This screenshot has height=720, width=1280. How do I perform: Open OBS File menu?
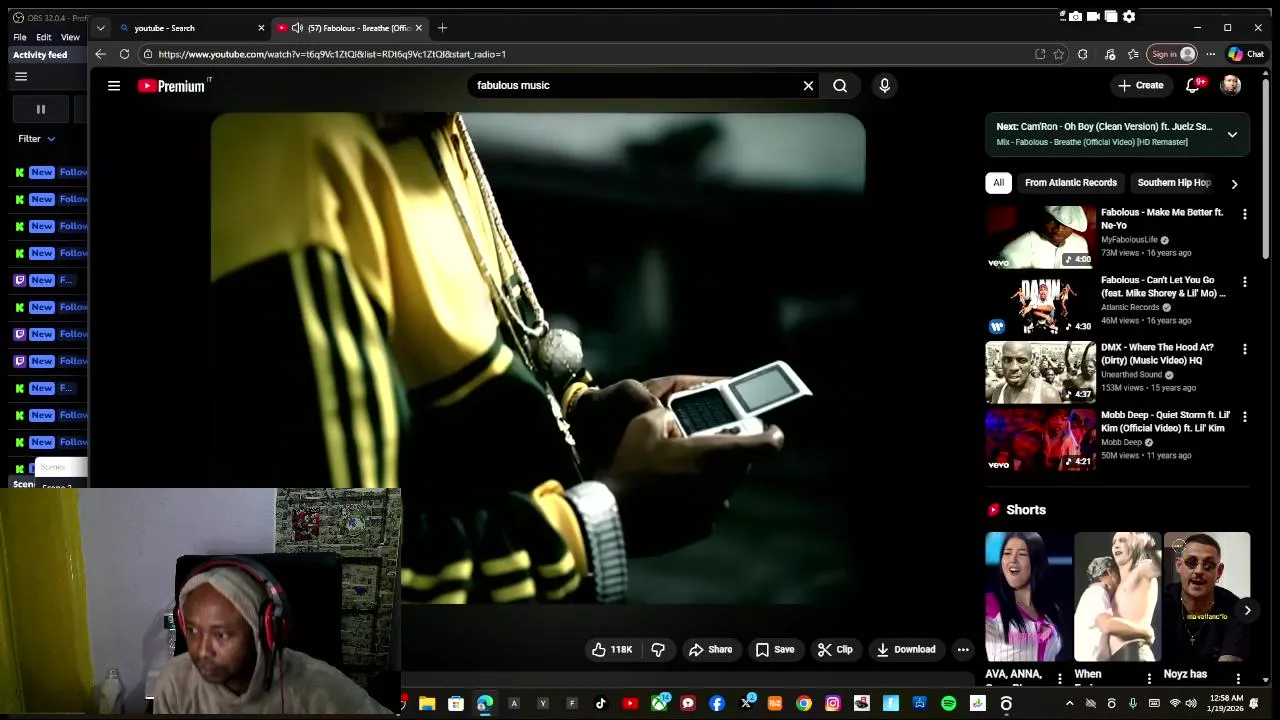20,37
